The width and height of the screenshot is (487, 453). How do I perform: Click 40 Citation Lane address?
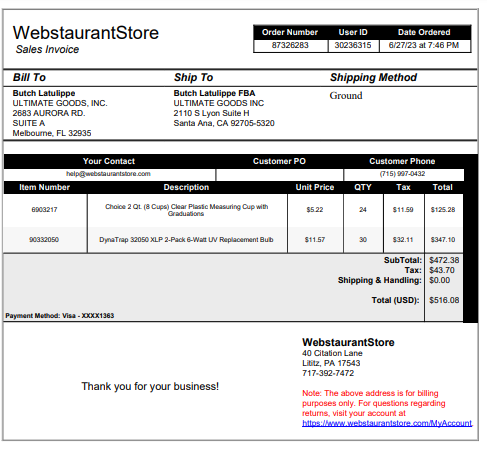(x=332, y=353)
